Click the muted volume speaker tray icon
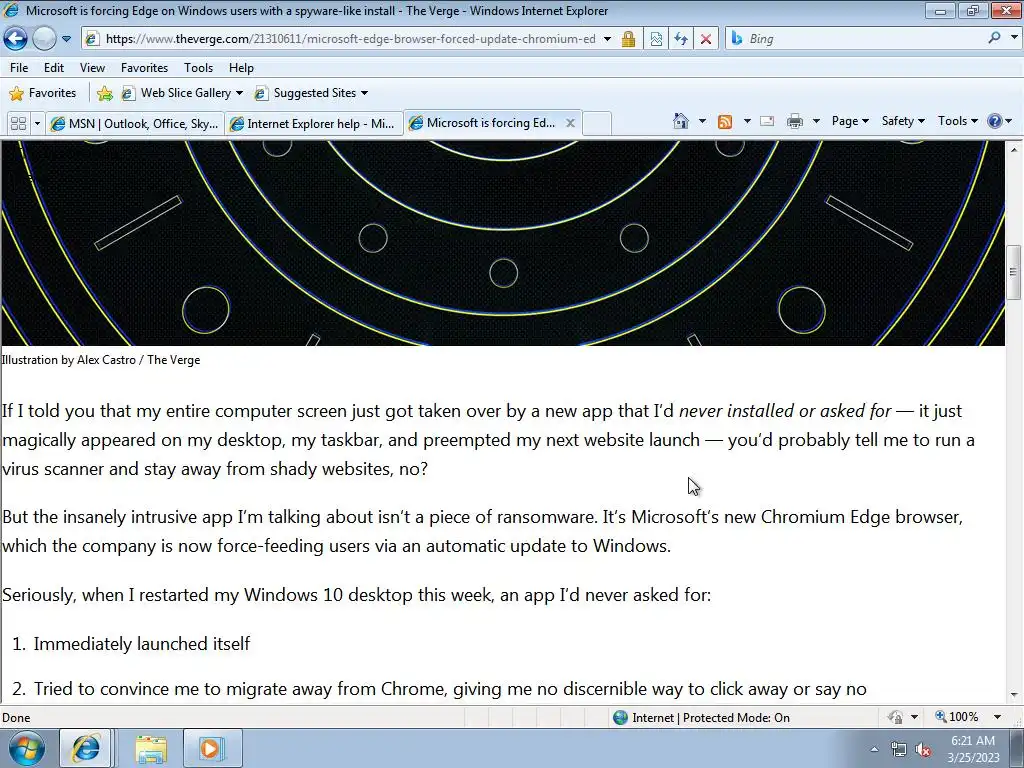Viewport: 1024px width, 768px height. pos(923,750)
